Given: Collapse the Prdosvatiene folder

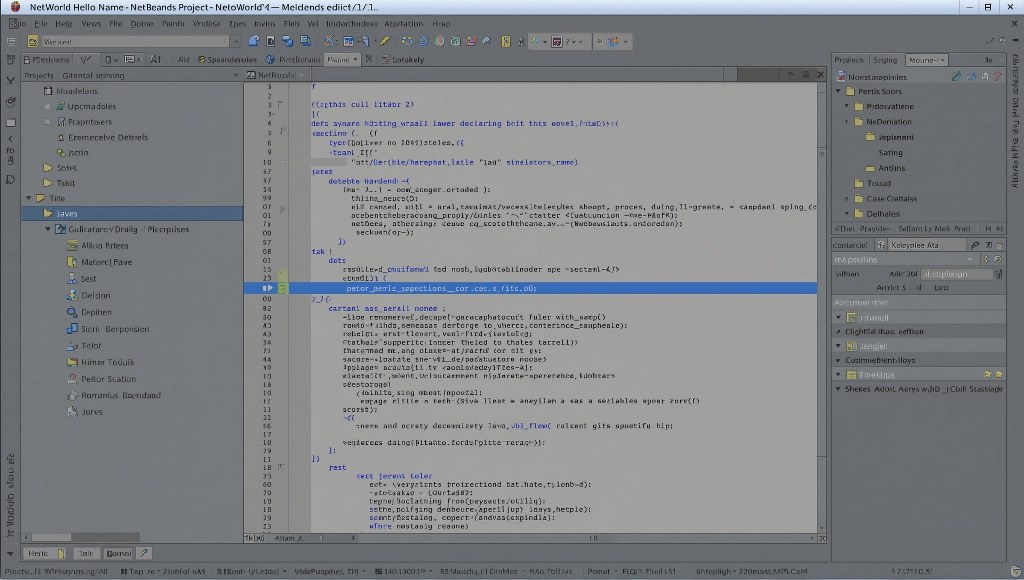Looking at the screenshot, I should tap(847, 106).
